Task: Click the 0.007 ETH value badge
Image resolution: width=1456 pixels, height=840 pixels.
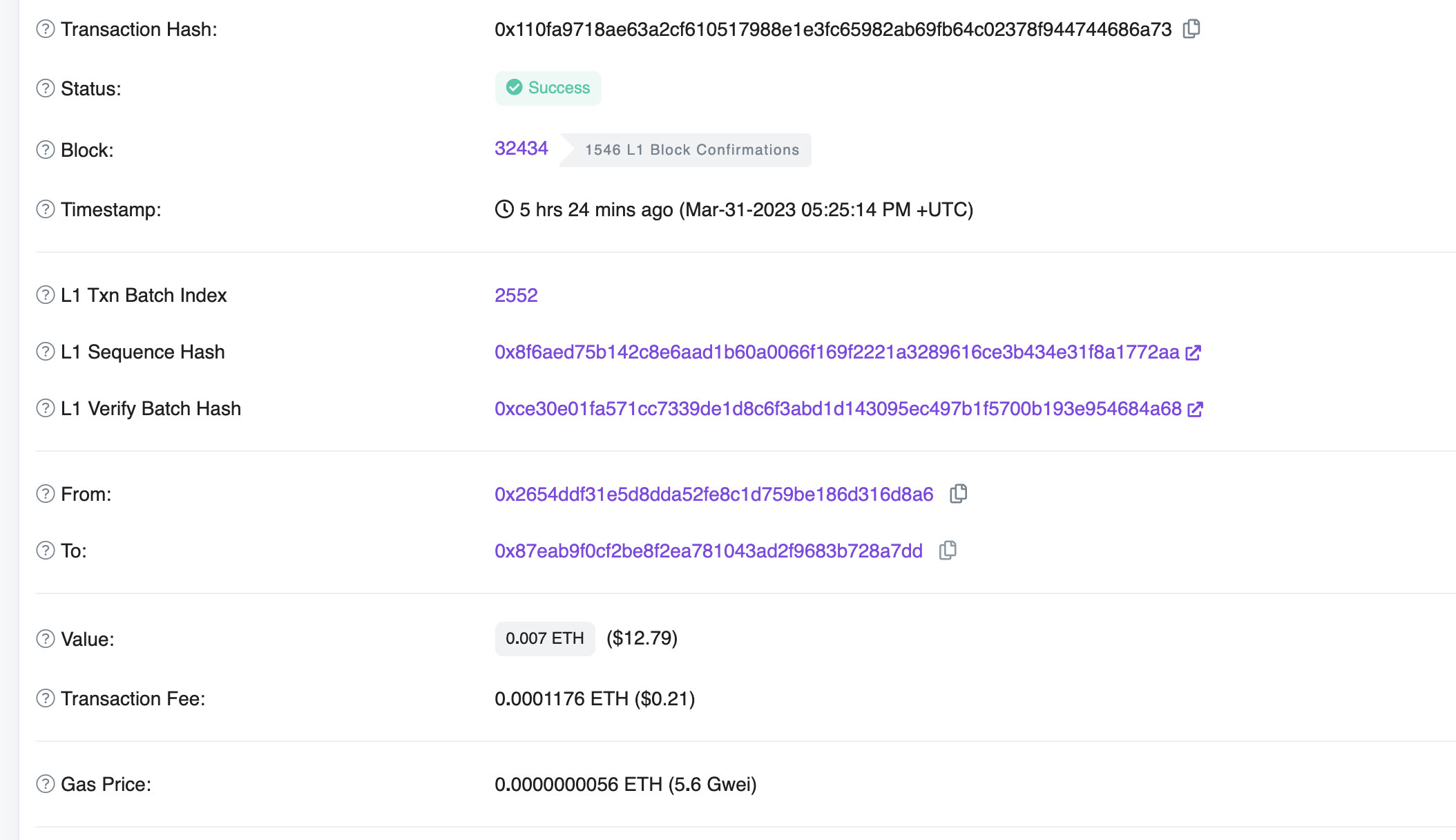Action: click(544, 638)
